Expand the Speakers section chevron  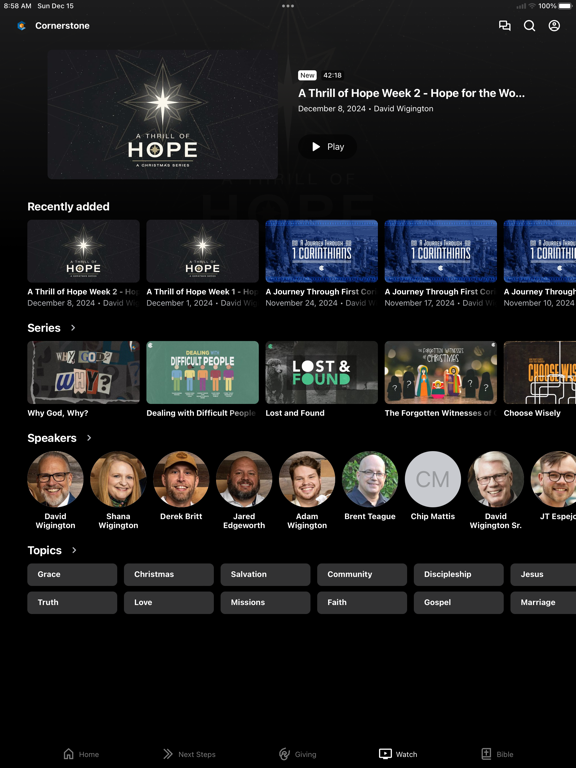pyautogui.click(x=89, y=438)
